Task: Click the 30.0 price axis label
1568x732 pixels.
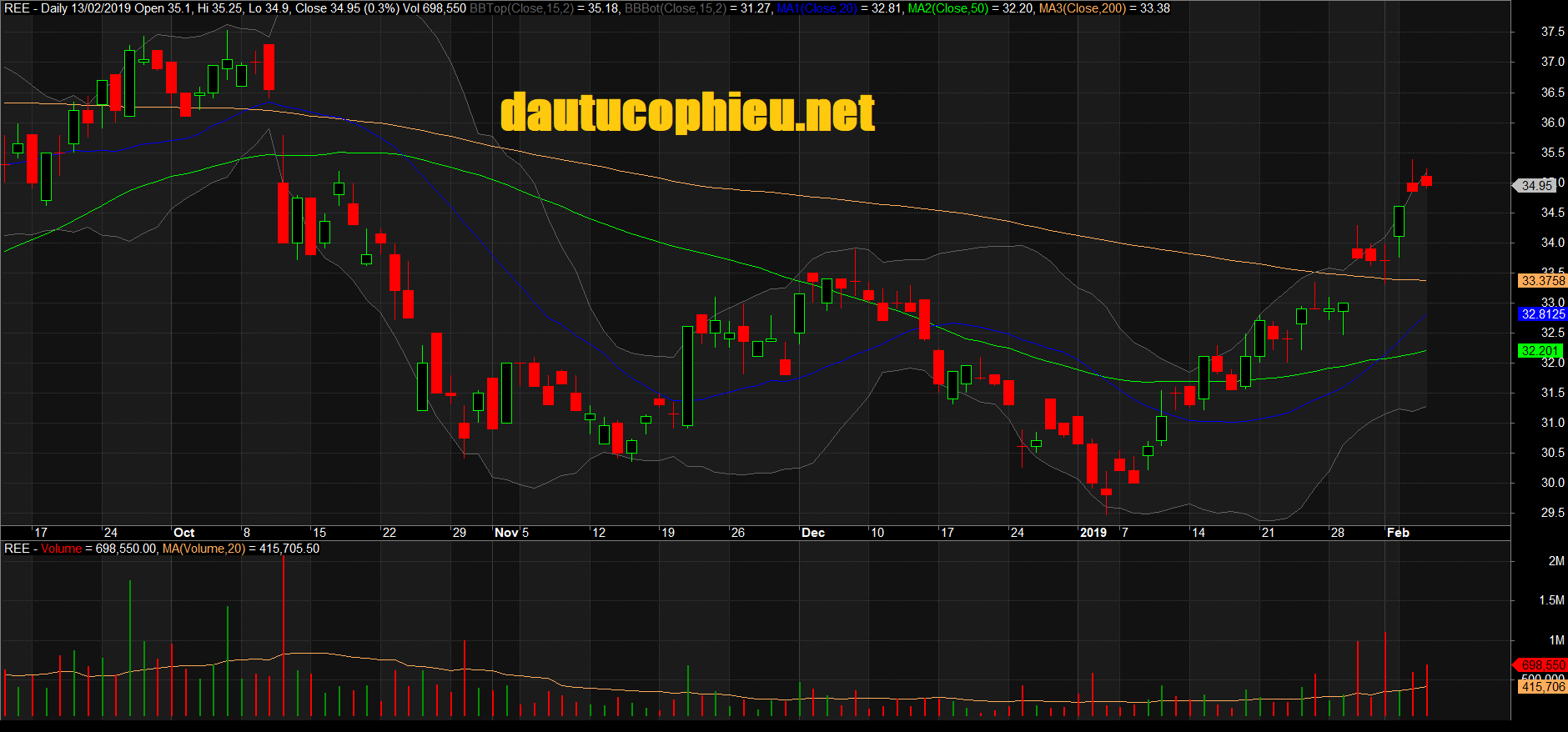Action: coord(1552,483)
